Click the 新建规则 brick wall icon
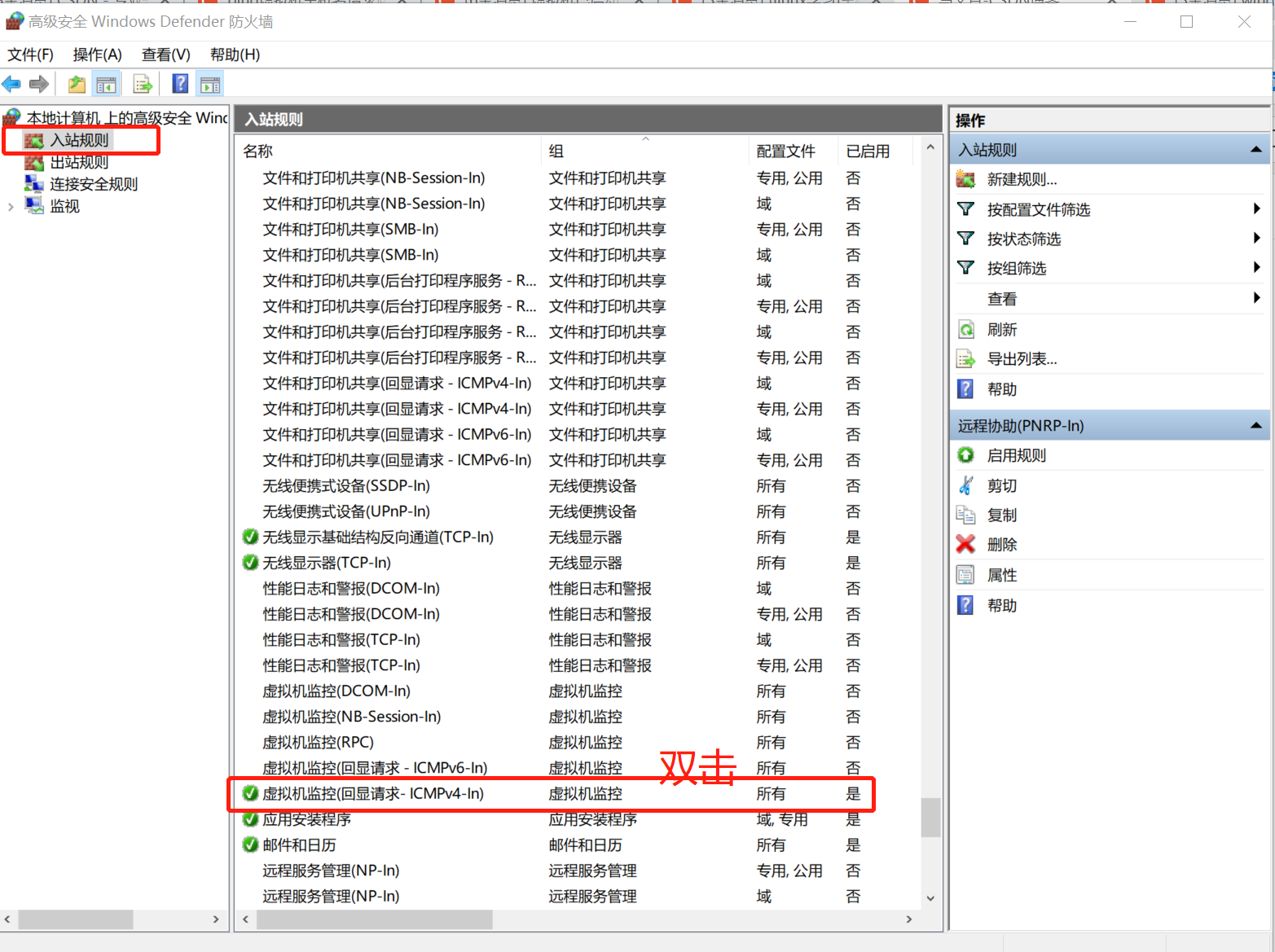Image resolution: width=1275 pixels, height=952 pixels. 965,179
